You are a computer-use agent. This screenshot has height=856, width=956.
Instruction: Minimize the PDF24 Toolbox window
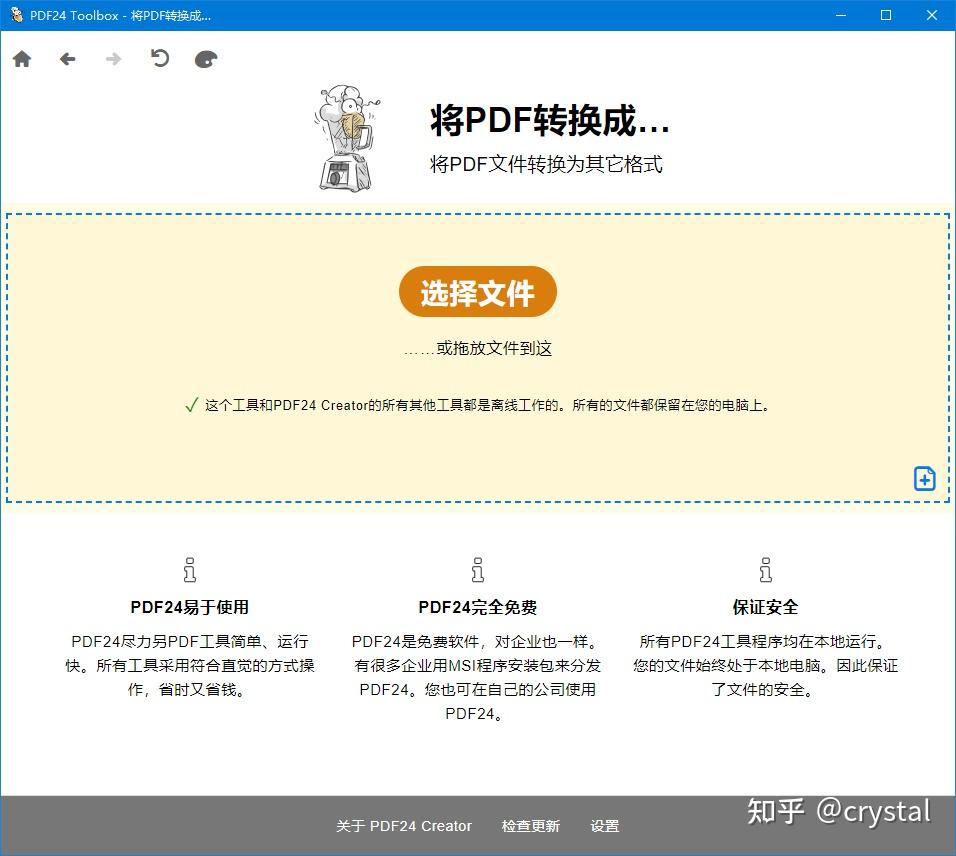pos(840,15)
